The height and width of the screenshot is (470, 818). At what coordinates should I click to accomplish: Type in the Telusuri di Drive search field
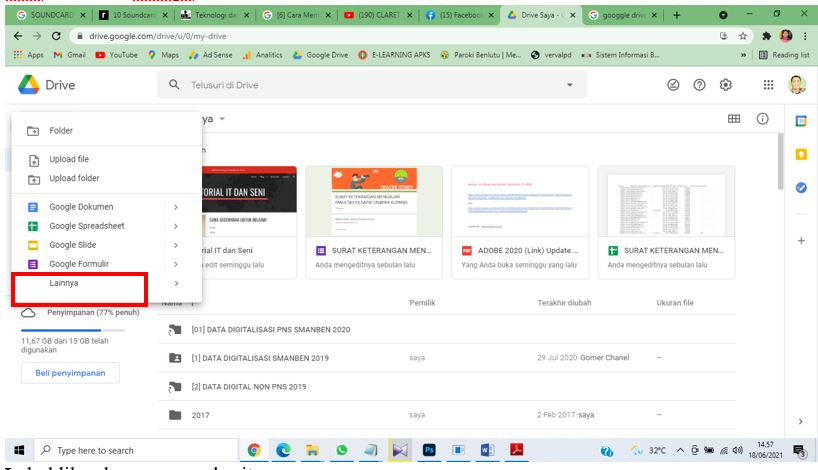point(370,86)
